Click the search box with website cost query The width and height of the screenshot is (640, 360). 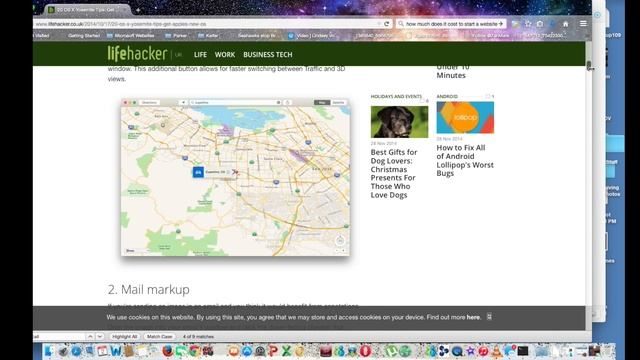(451, 24)
